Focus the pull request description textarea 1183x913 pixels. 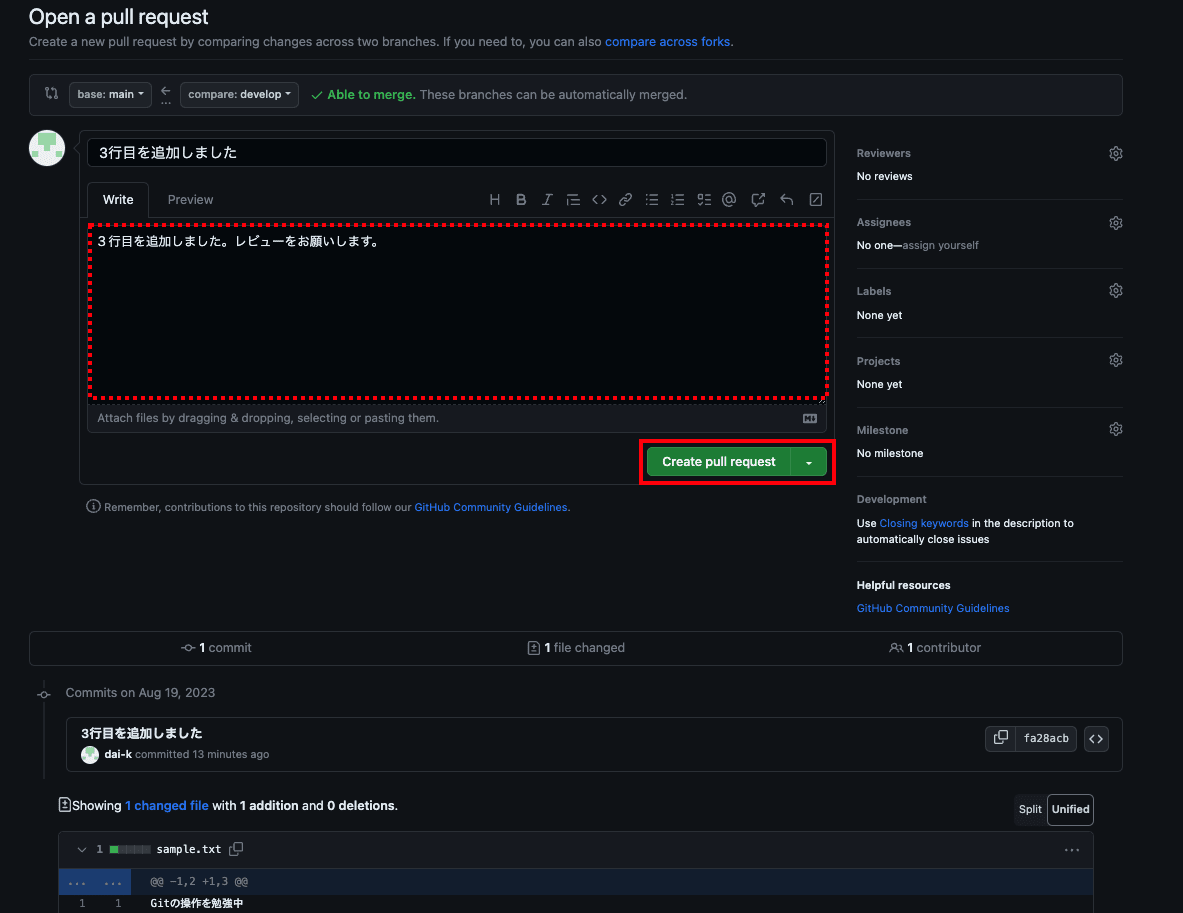click(458, 311)
